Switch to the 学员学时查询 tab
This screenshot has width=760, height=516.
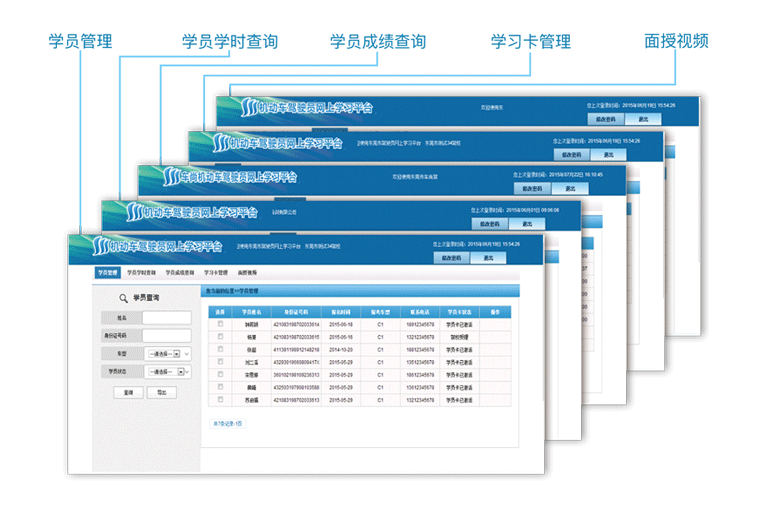[141, 272]
